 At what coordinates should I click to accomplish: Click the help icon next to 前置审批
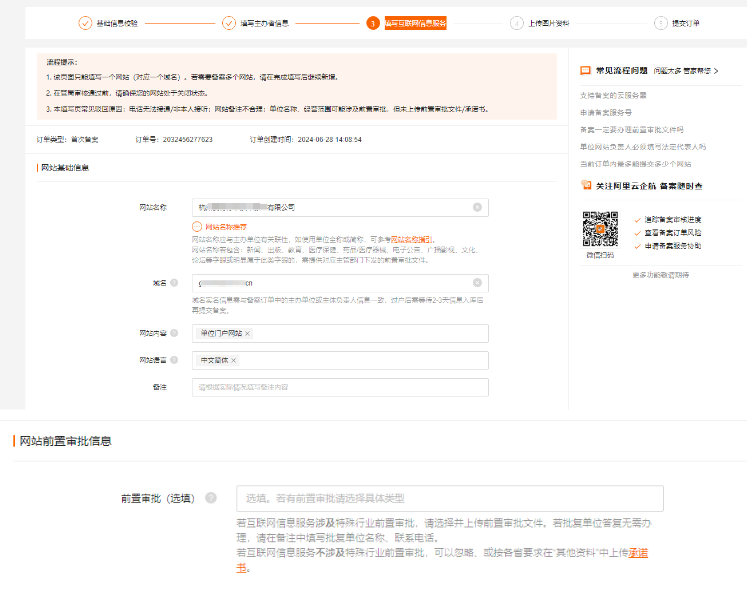click(211, 498)
